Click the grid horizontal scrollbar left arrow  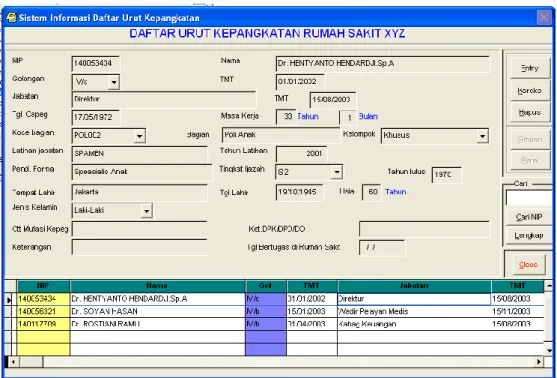(x=12, y=362)
